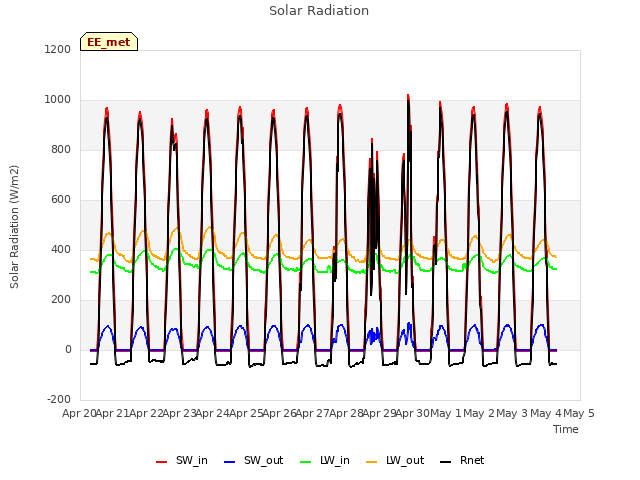Screen dimensions: 640x480
Task: Click the Solar Radiation (W/m2) y-axis label
Action: pos(14,227)
